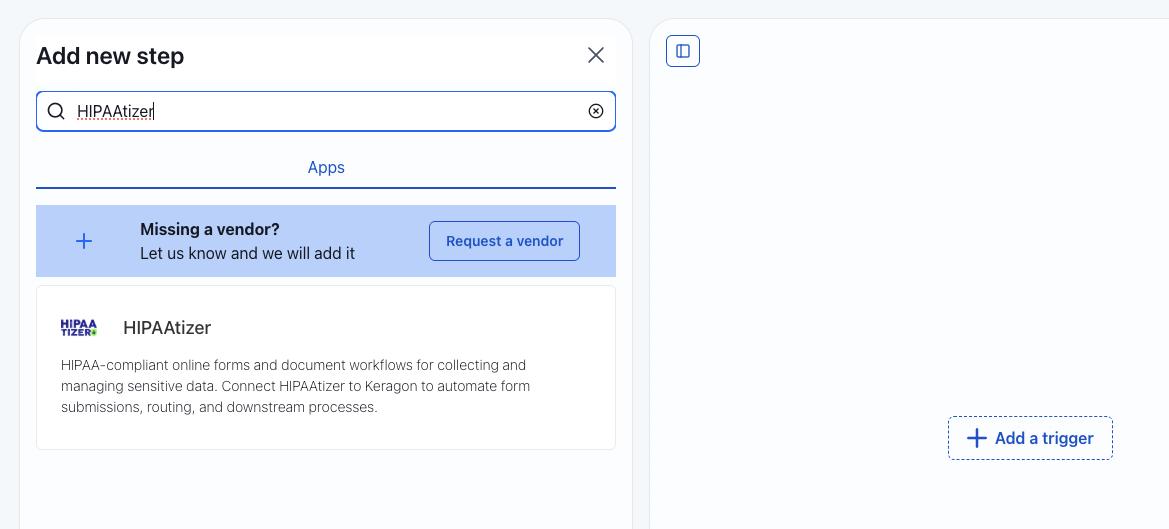Image resolution: width=1169 pixels, height=529 pixels.
Task: Click the Add new step heading
Action: (x=110, y=56)
